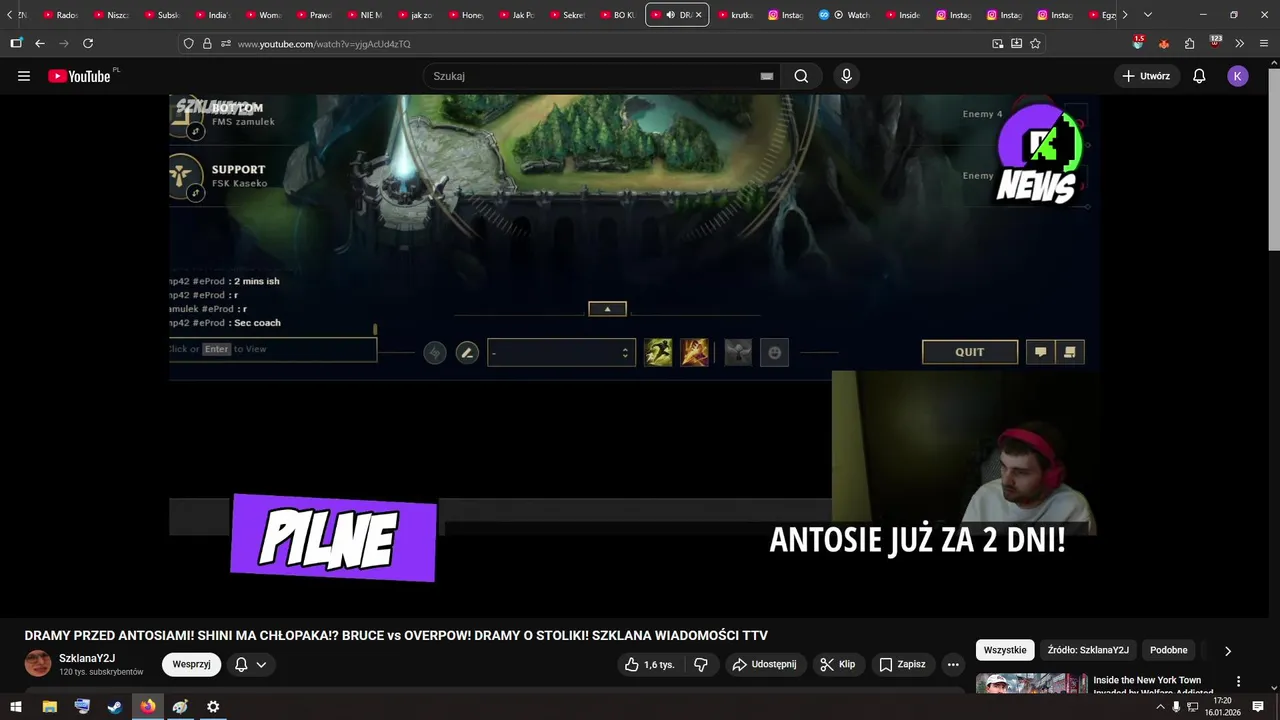
Task: Open Inside the New York Town thumbnail
Action: pyautogui.click(x=1031, y=683)
